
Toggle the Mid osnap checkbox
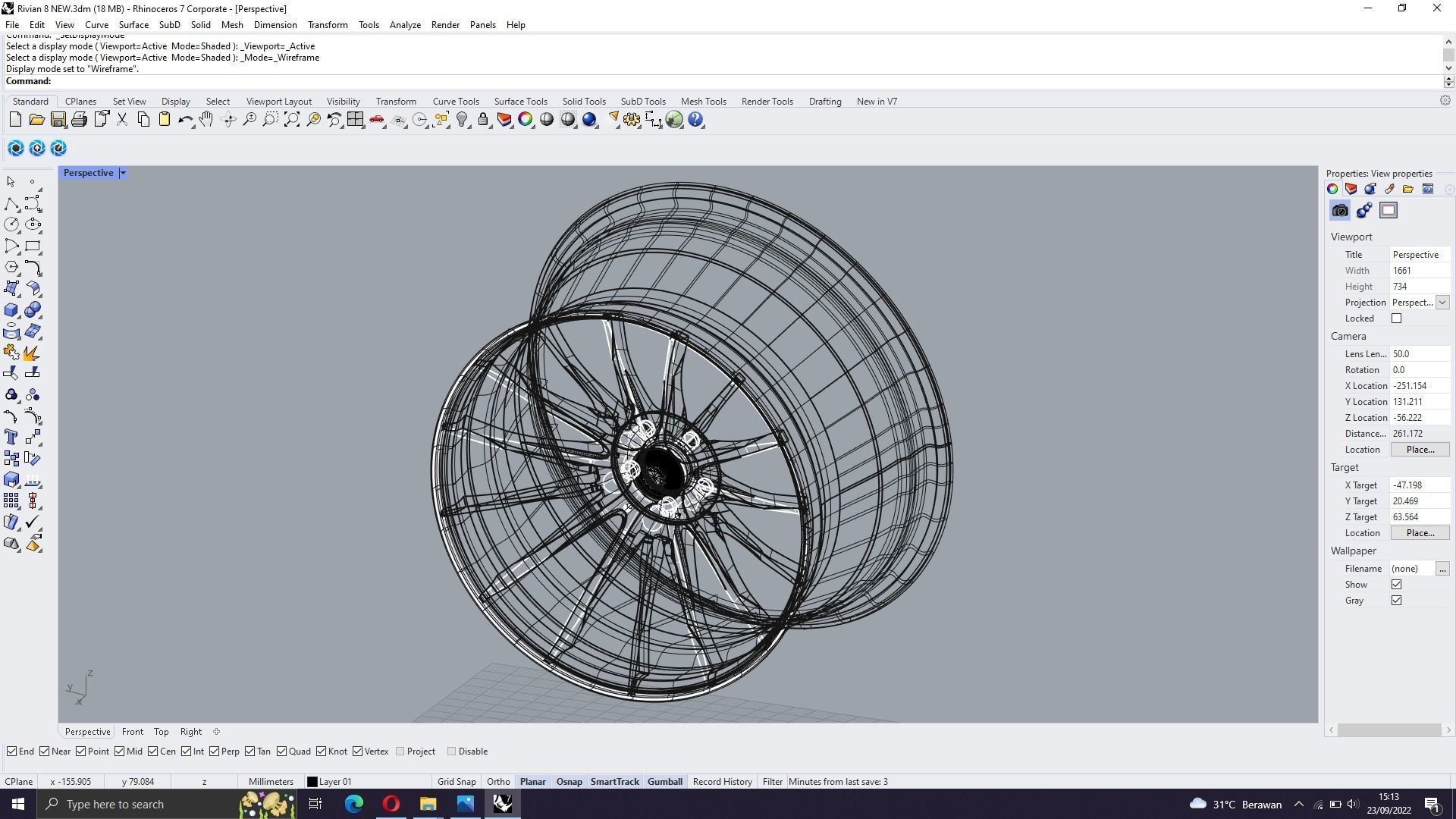coord(119,752)
